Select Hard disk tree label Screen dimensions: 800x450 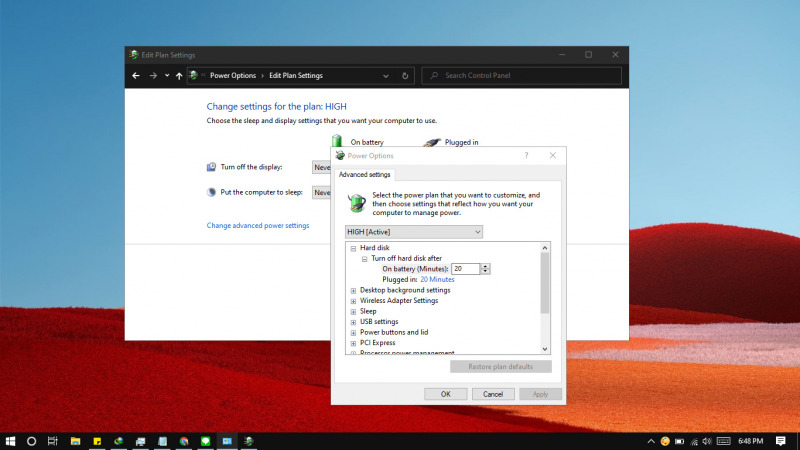pos(374,248)
